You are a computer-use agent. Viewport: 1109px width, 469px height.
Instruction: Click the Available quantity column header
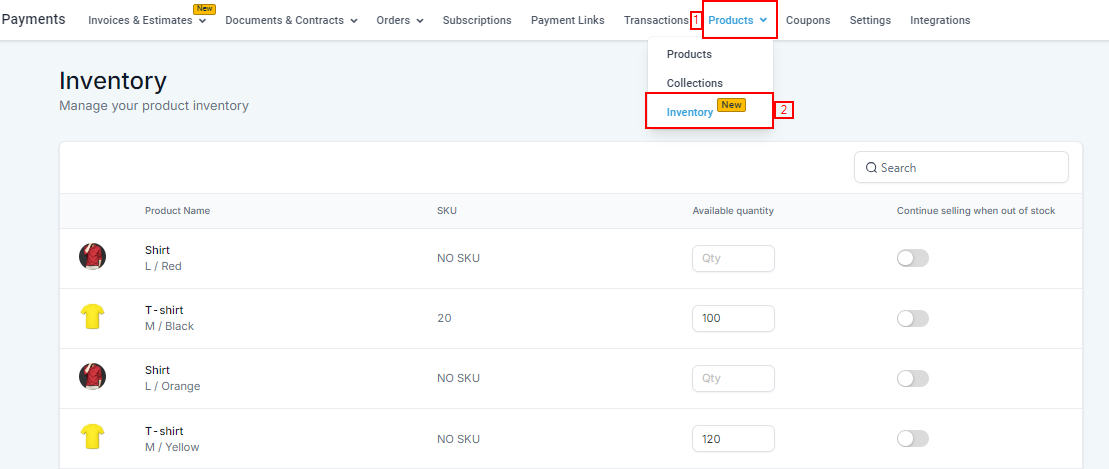click(x=733, y=211)
